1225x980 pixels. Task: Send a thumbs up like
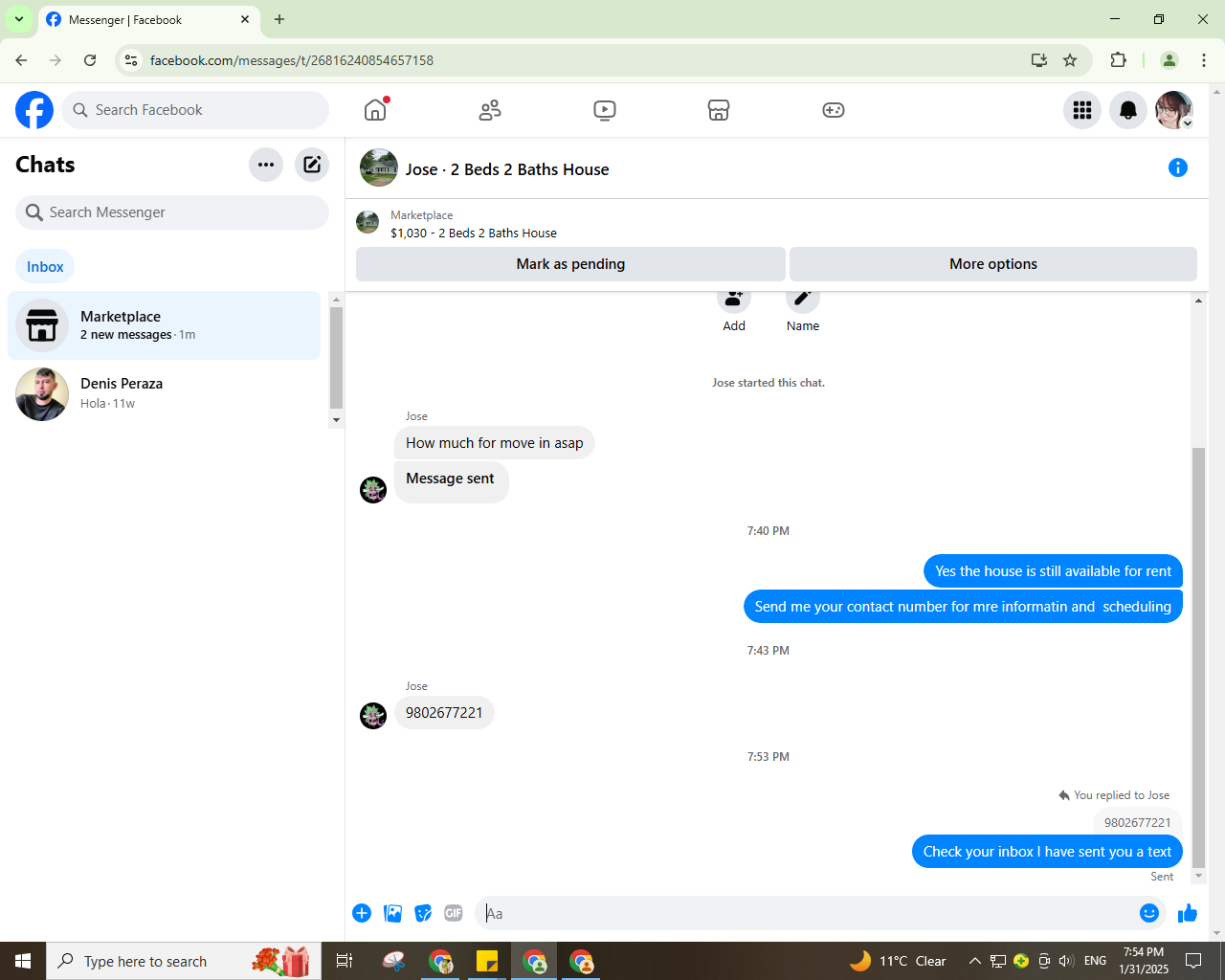[1188, 913]
